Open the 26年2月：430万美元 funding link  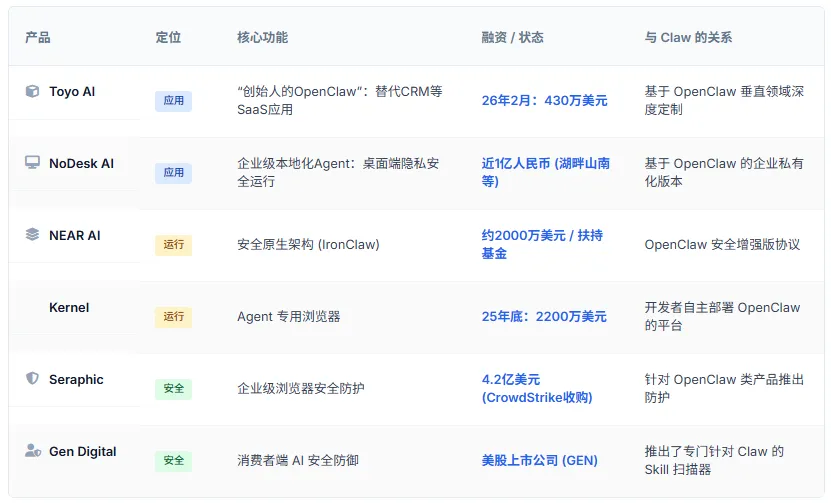click(x=544, y=101)
